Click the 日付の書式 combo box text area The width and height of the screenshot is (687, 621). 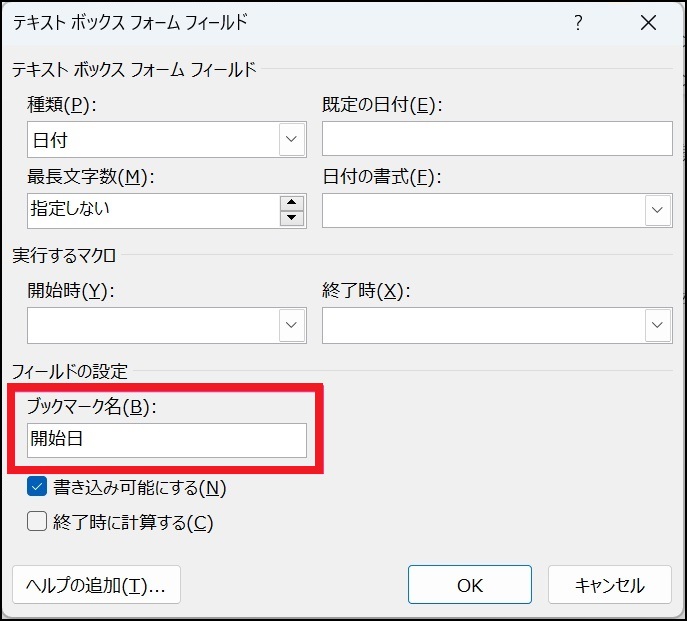(484, 210)
